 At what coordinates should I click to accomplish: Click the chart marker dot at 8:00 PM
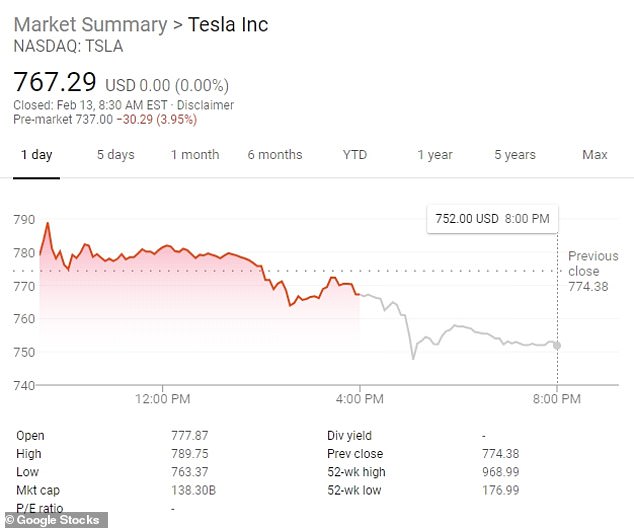557,346
